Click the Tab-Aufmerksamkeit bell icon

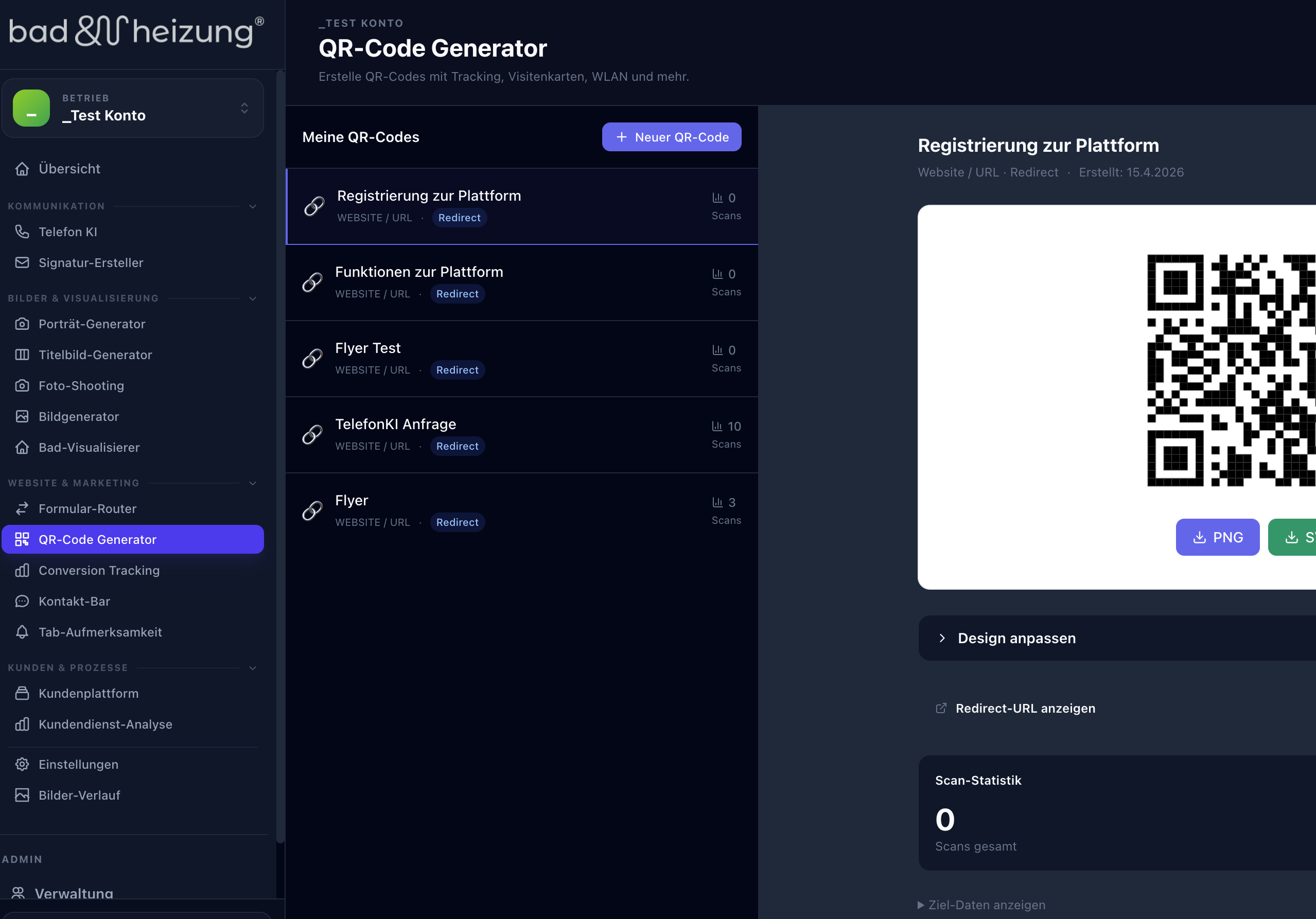[22, 632]
